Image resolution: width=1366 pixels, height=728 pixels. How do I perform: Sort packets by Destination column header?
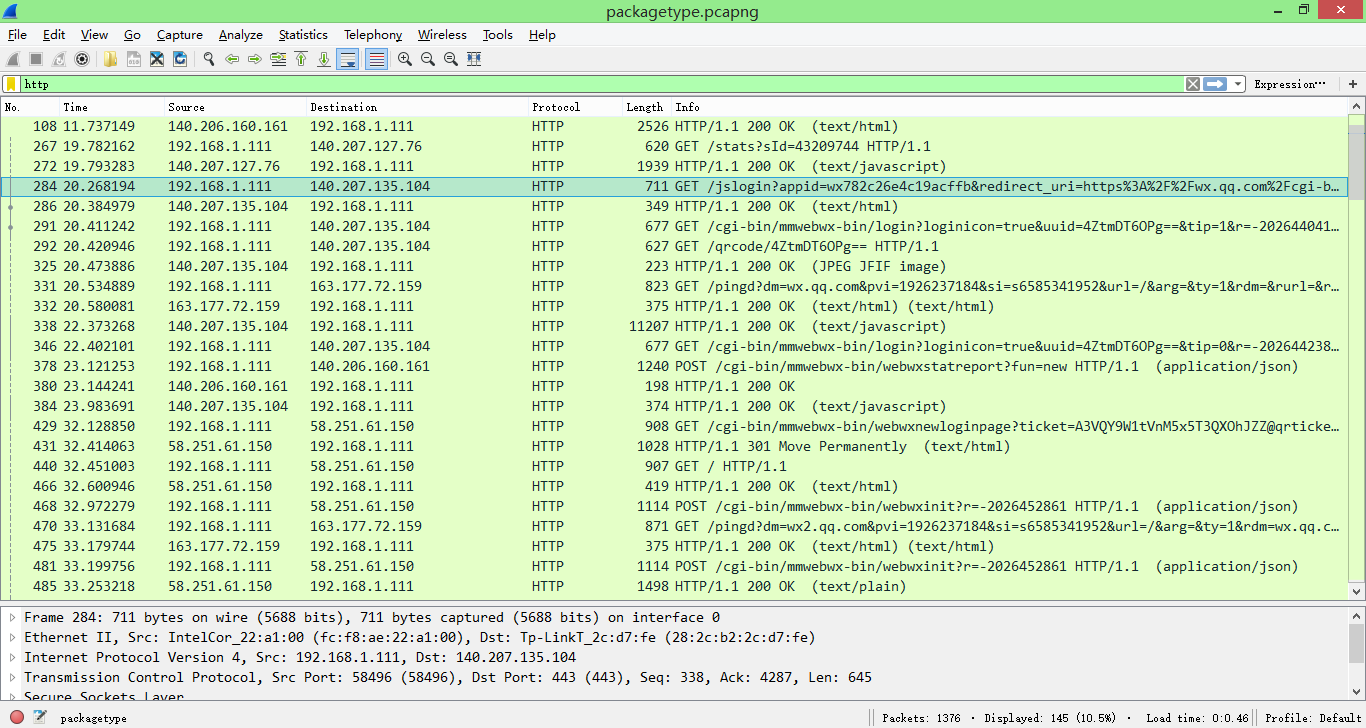coord(417,107)
